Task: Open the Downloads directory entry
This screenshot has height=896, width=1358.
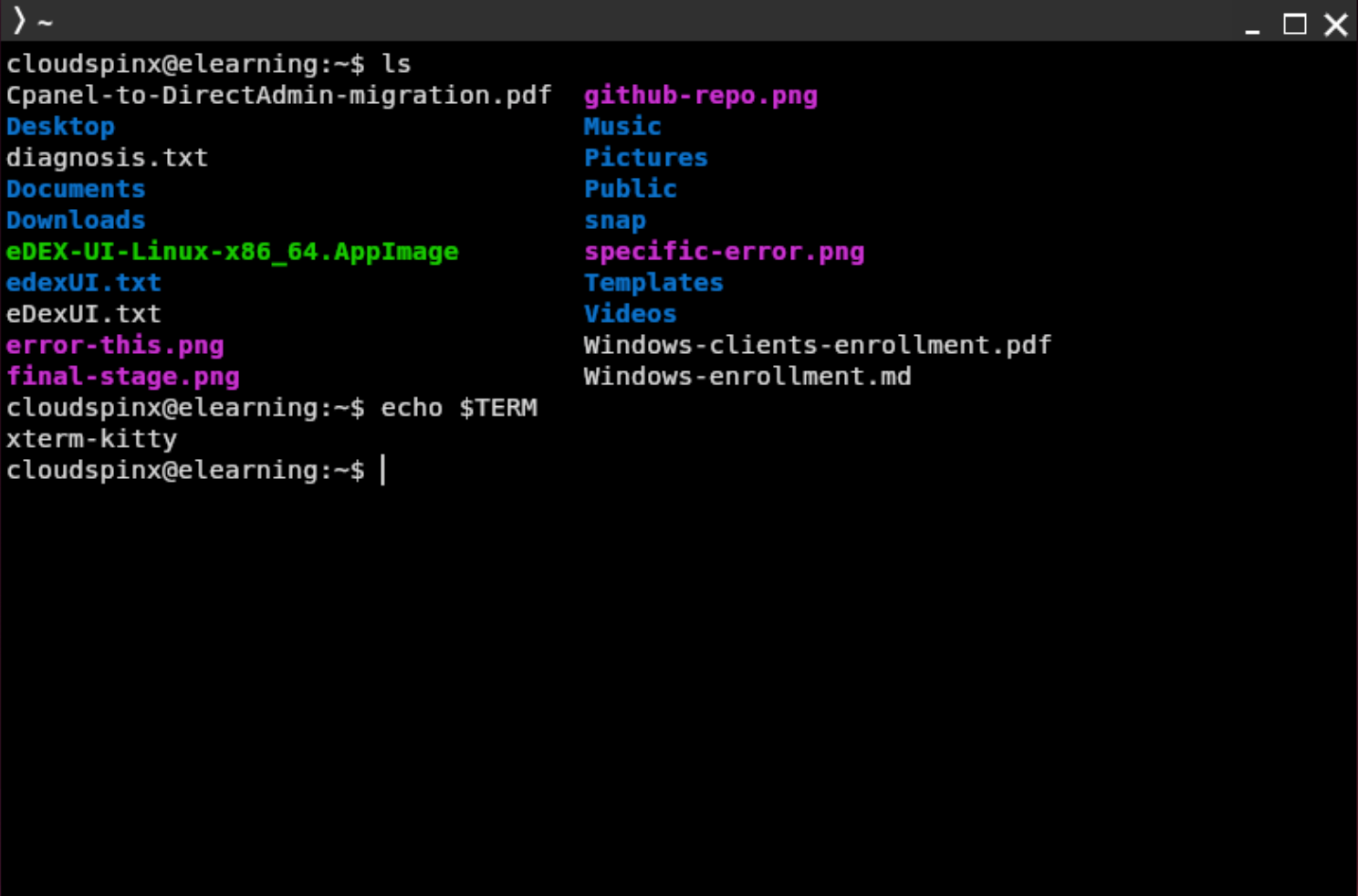Action: [75, 220]
